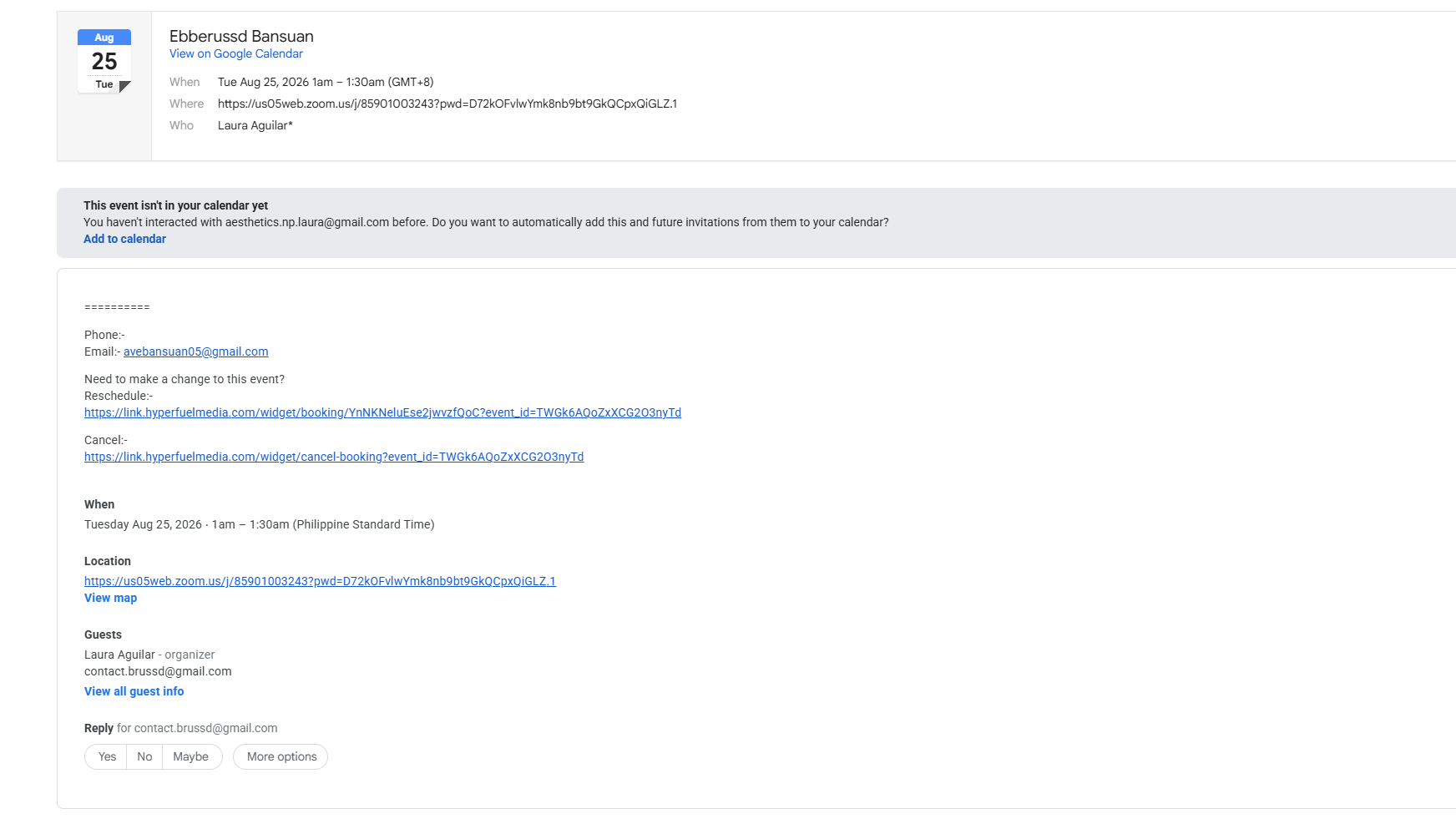The width and height of the screenshot is (1456, 819).
Task: Click View all guest info
Action: [x=134, y=691]
